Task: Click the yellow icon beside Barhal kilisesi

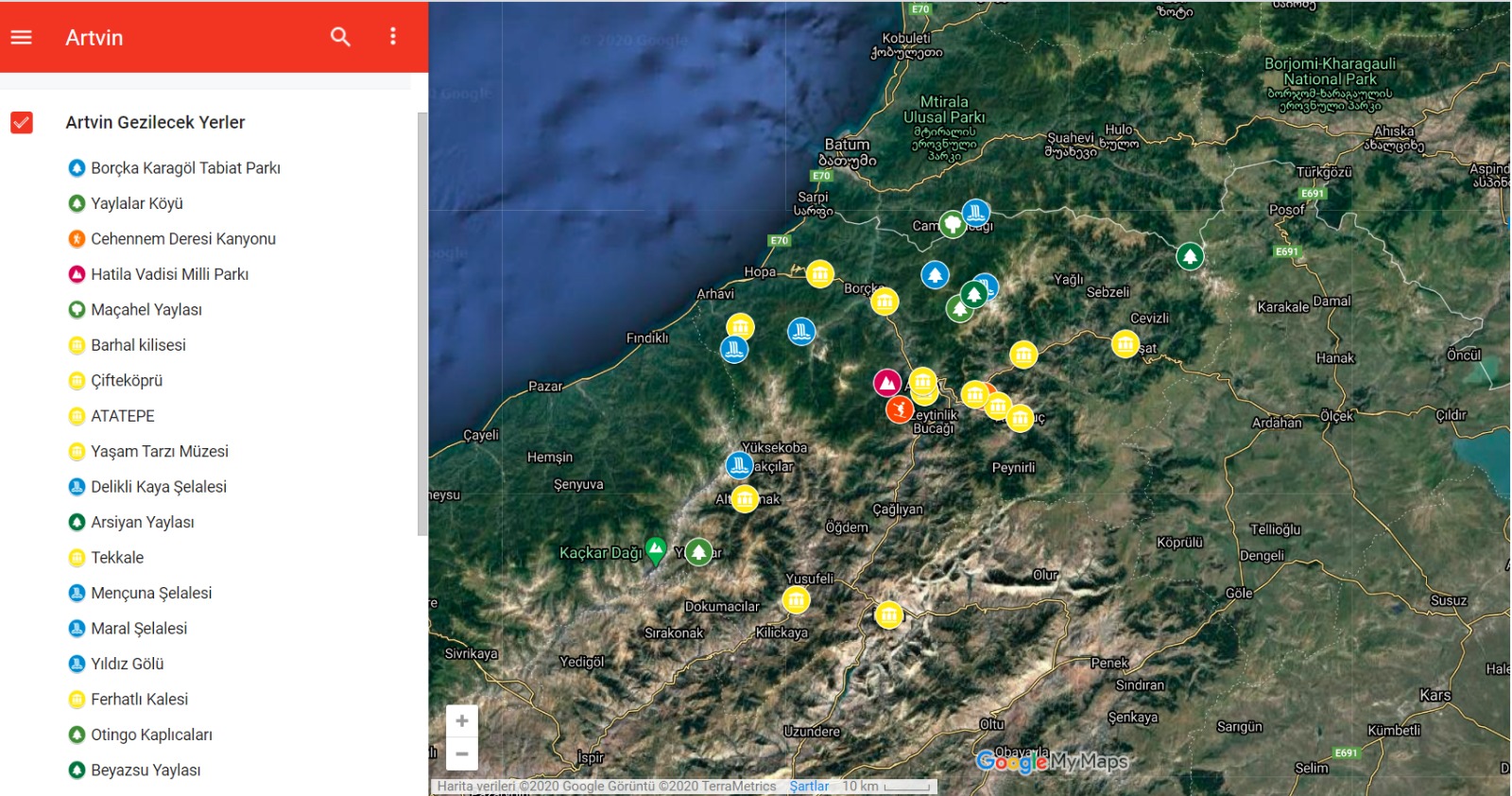Action: (x=77, y=345)
